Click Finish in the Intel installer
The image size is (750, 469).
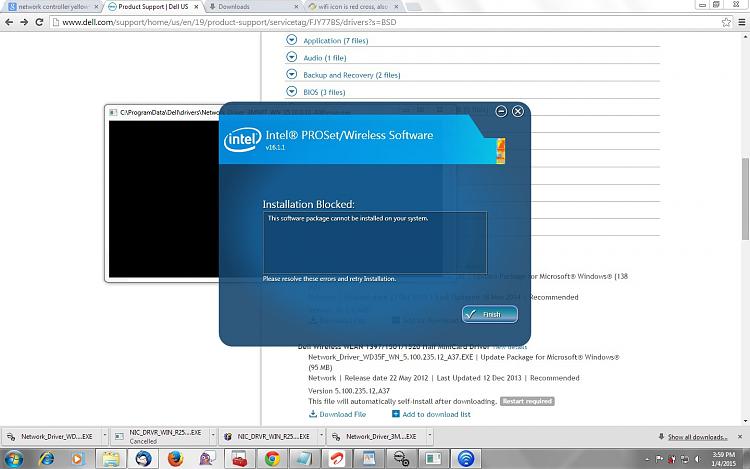(x=490, y=314)
